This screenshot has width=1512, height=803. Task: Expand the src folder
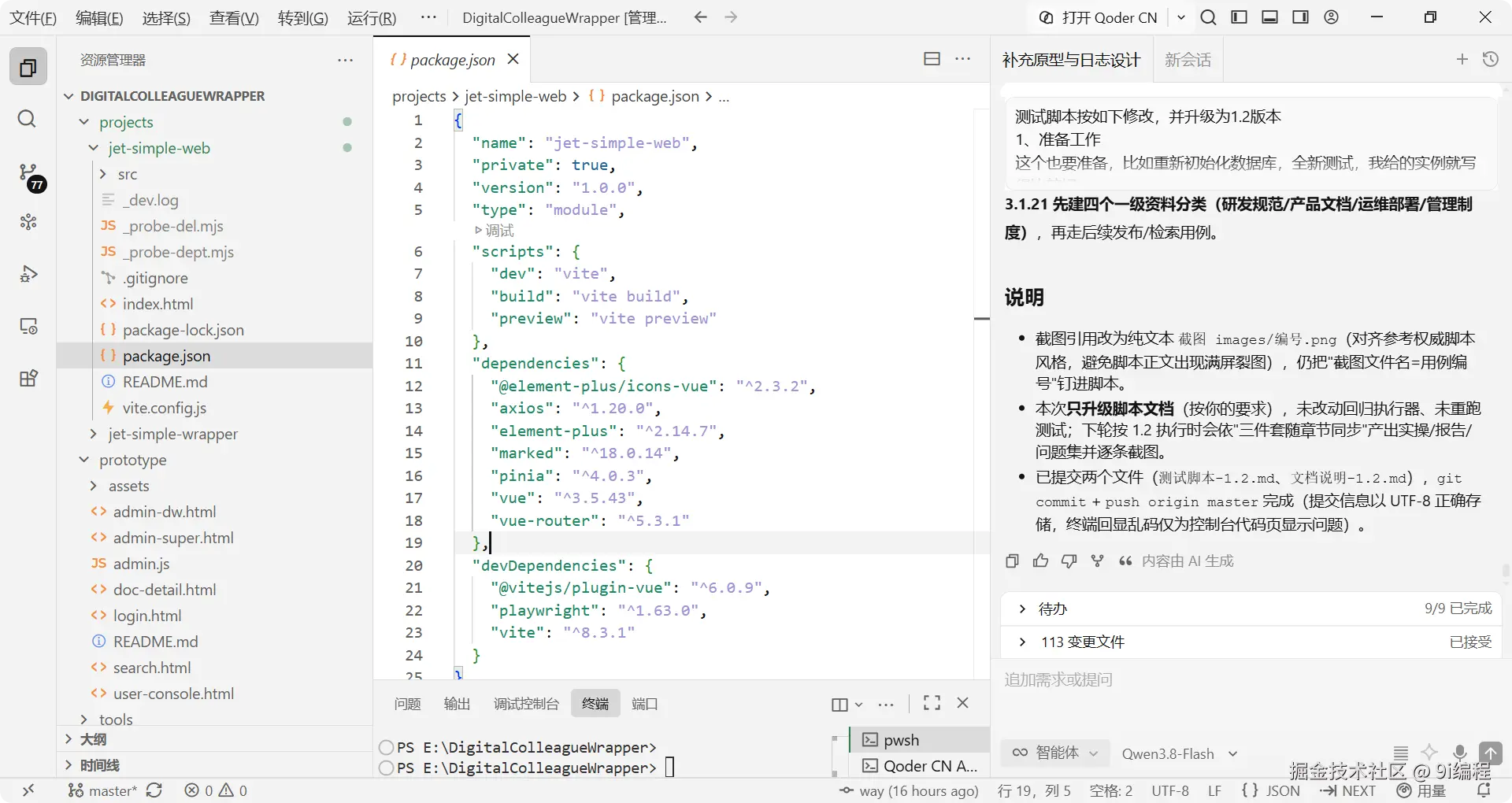tap(103, 174)
